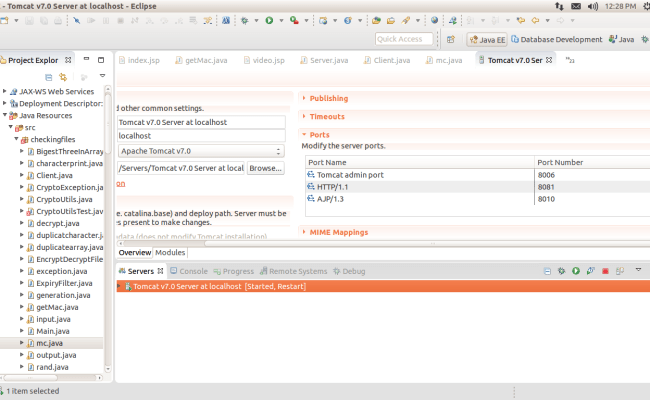The image size is (650, 400).
Task: Click the network indicator in system tray
Action: pos(559,6)
